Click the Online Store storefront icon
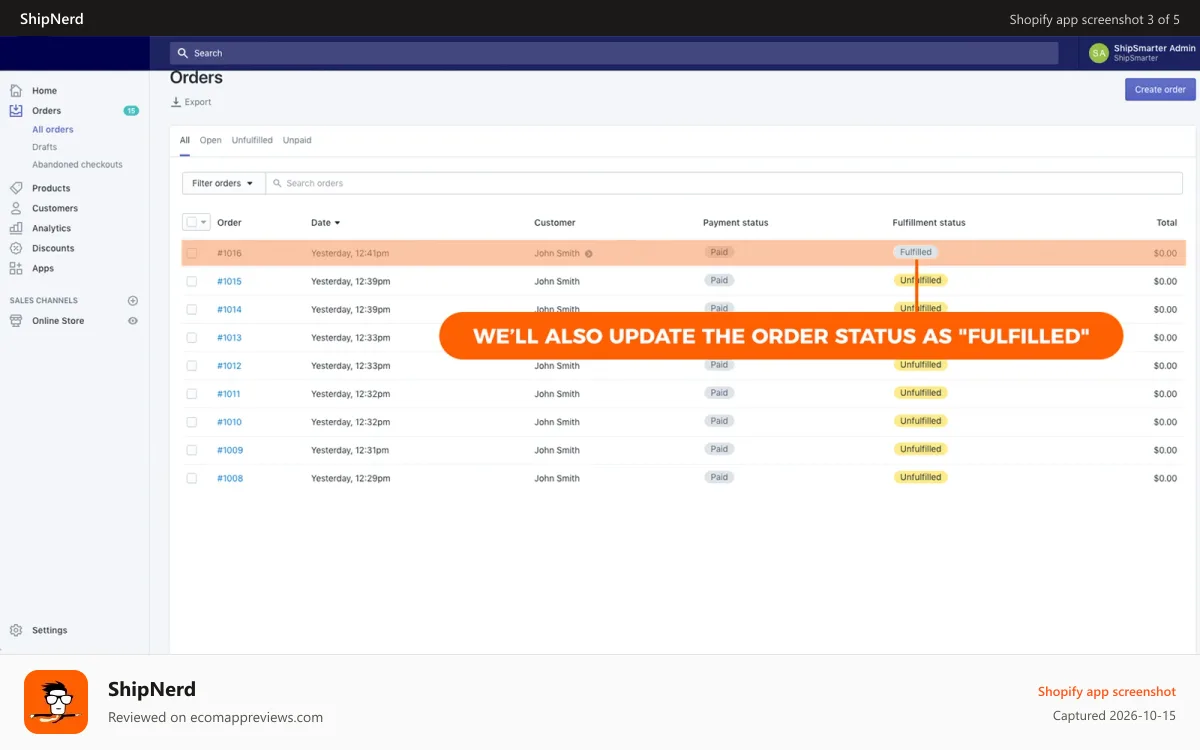Viewport: 1200px width, 750px height. coord(16,321)
